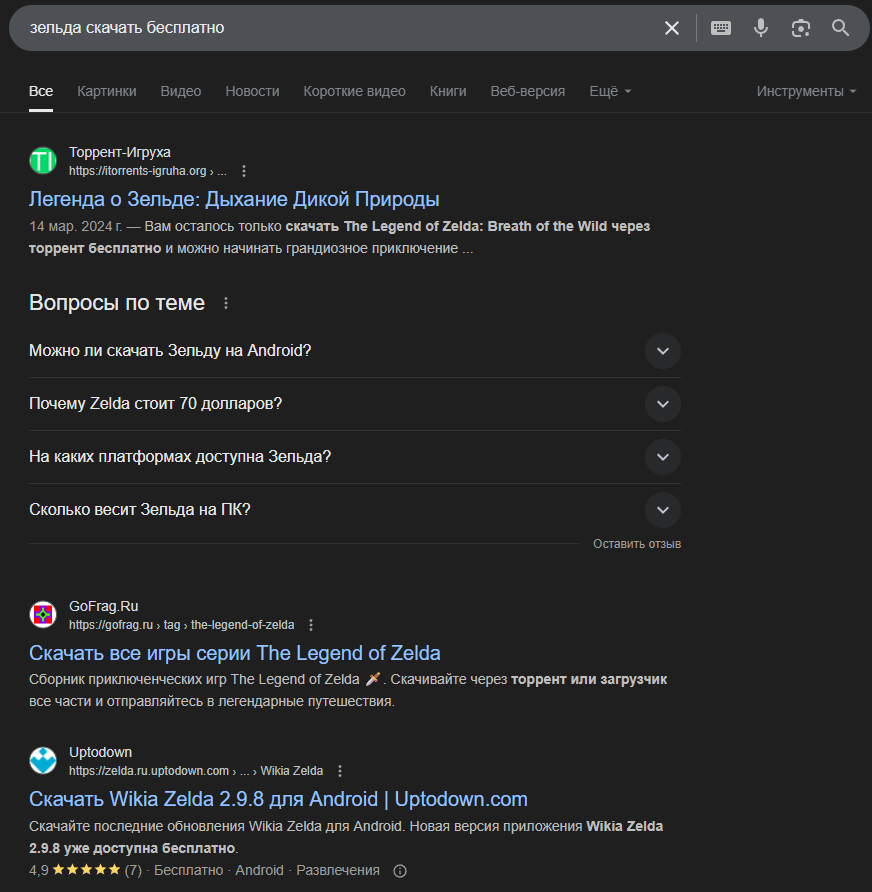The height and width of the screenshot is (892, 872).
Task: Click the 'Вопросы по теме' heading
Action: coord(117,303)
